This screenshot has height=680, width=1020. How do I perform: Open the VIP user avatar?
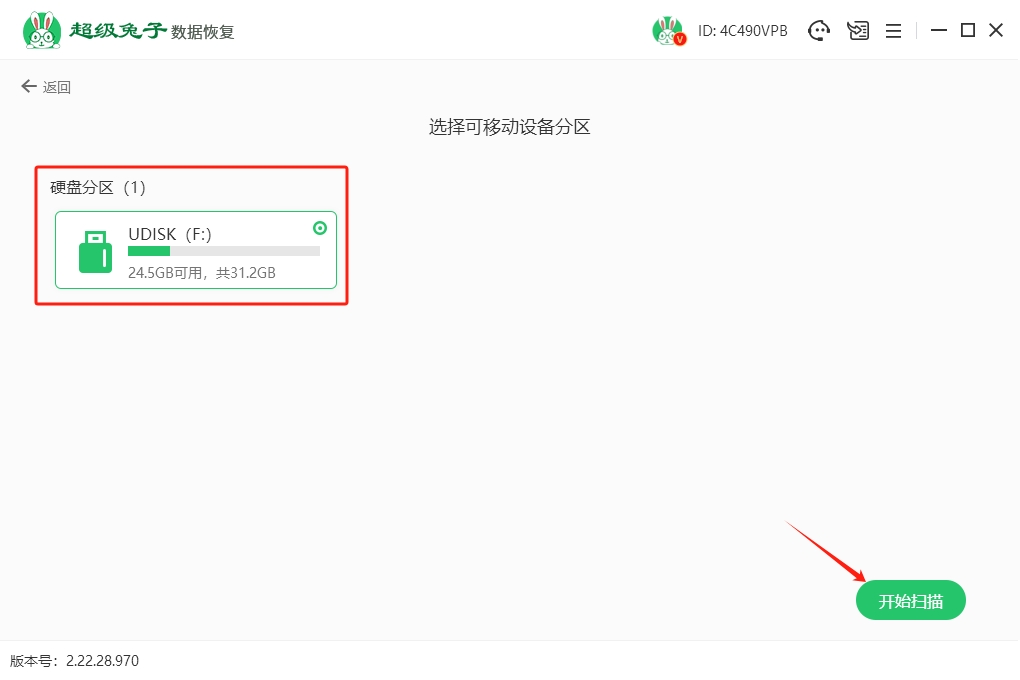(668, 31)
